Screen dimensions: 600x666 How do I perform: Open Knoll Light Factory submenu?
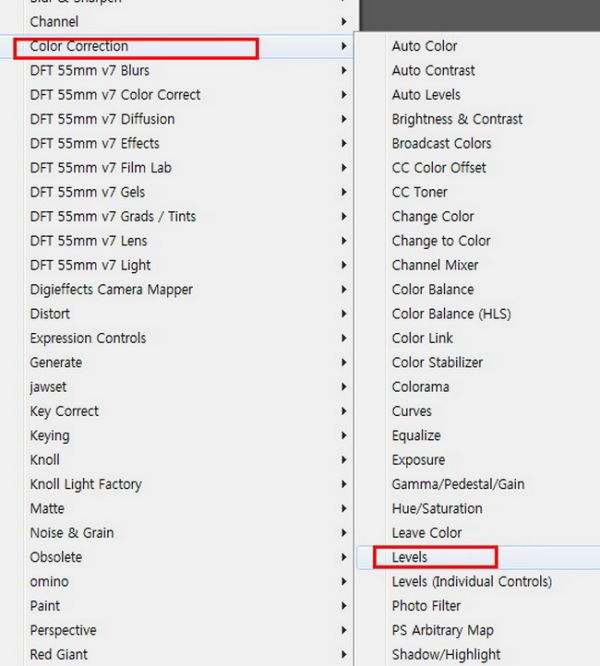(x=86, y=484)
